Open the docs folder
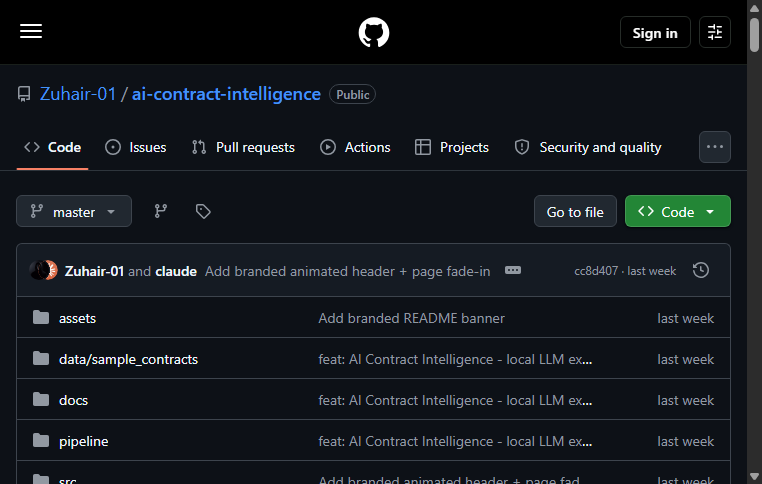This screenshot has width=762, height=484. [73, 400]
